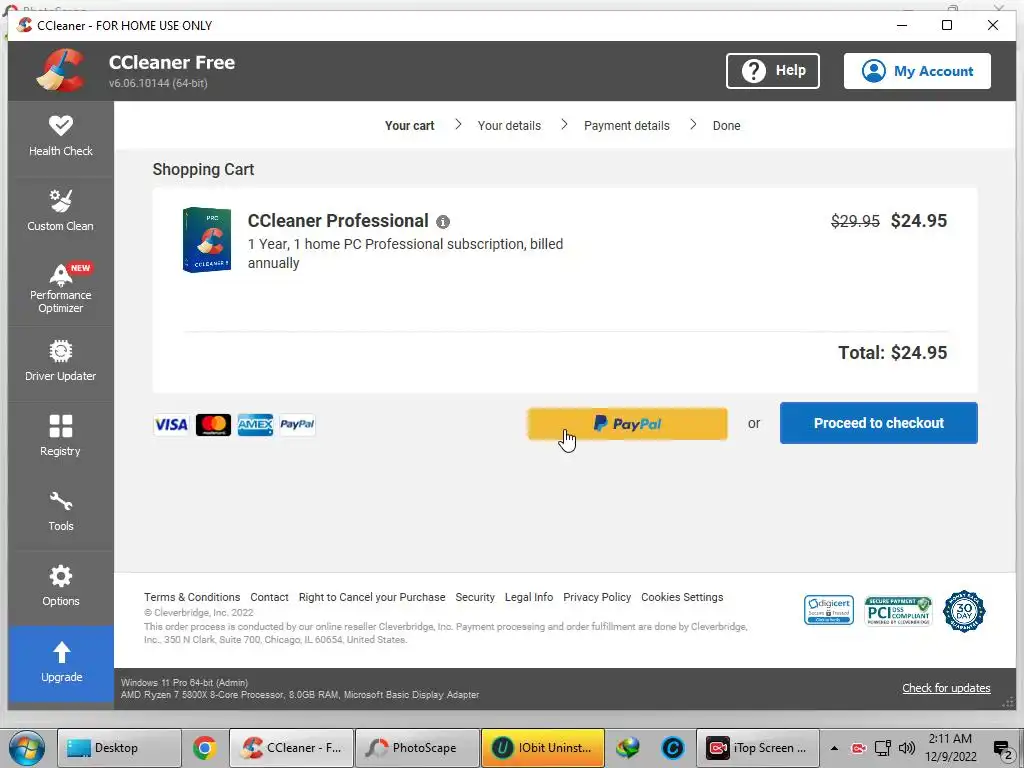Open the Cookies Settings link

tap(682, 597)
